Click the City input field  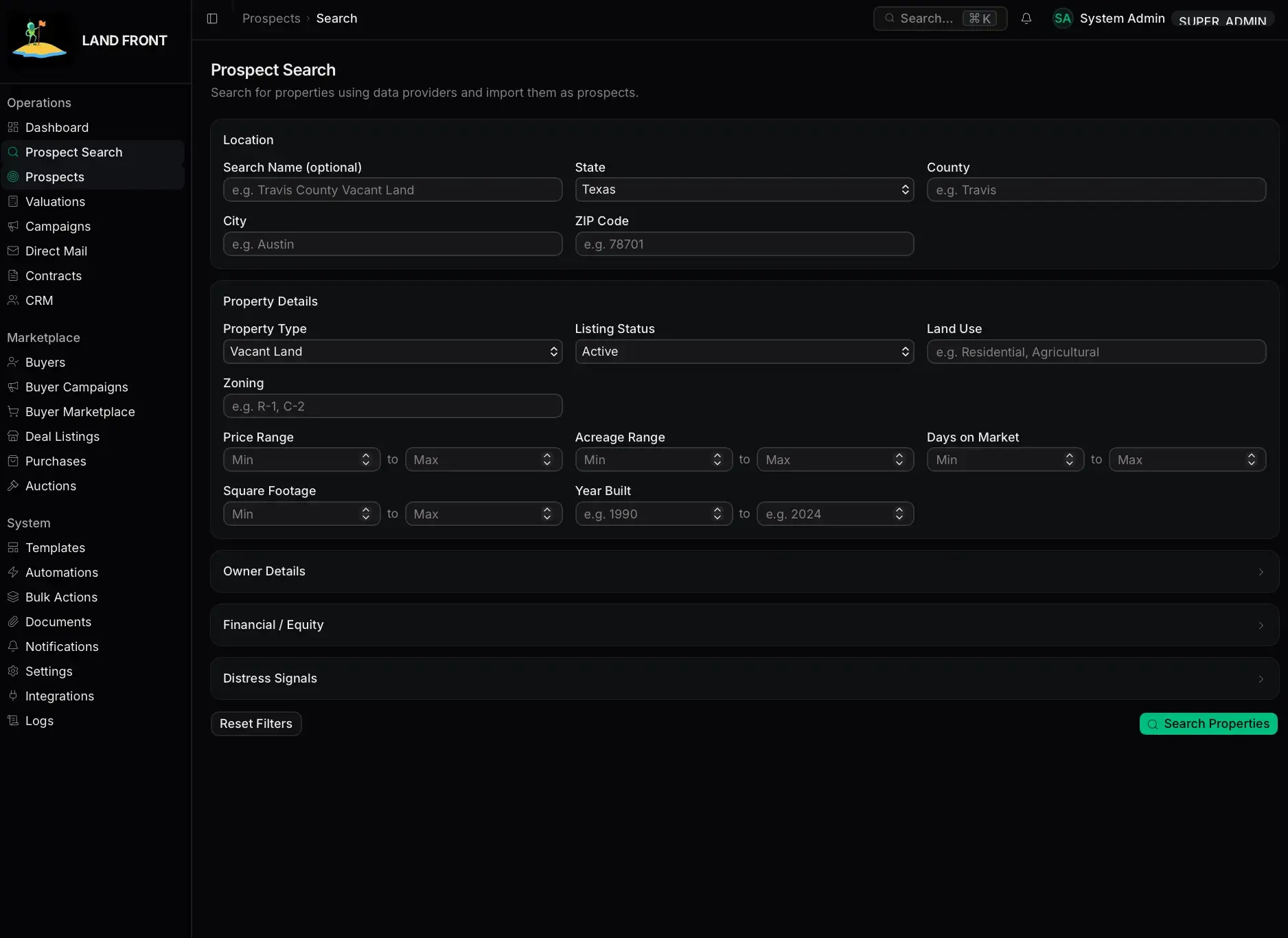(x=393, y=244)
